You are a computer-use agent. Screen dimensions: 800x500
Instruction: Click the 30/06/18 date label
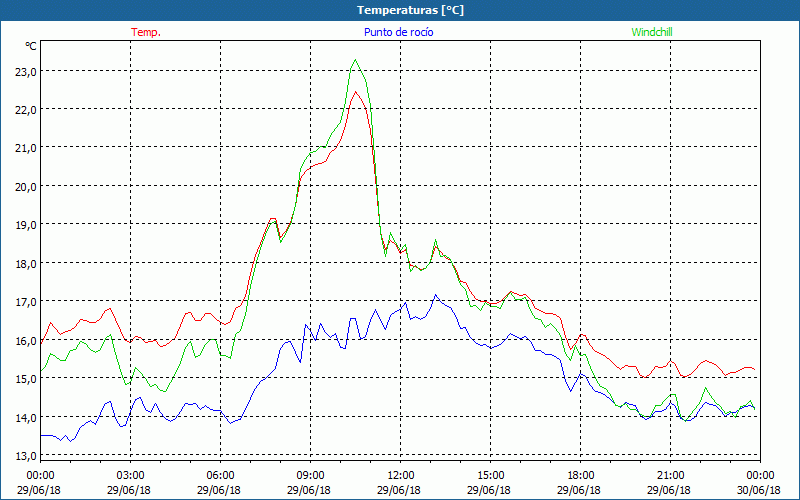759,490
